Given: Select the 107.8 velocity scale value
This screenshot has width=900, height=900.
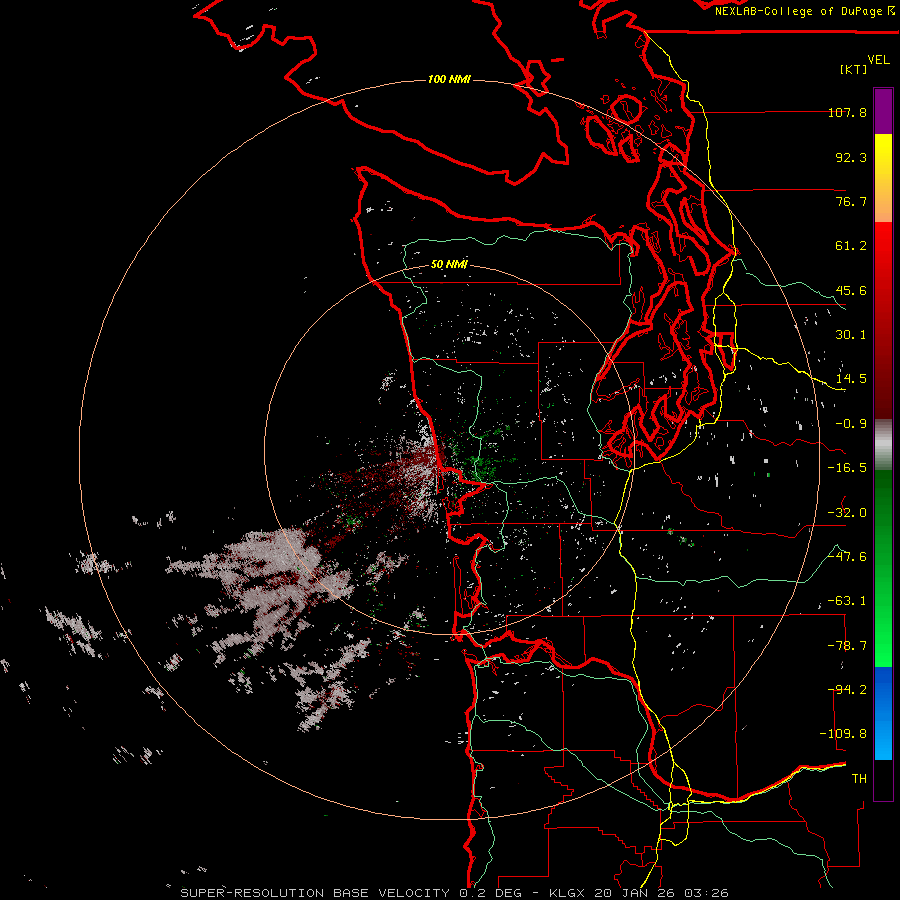Looking at the screenshot, I should tap(847, 112).
